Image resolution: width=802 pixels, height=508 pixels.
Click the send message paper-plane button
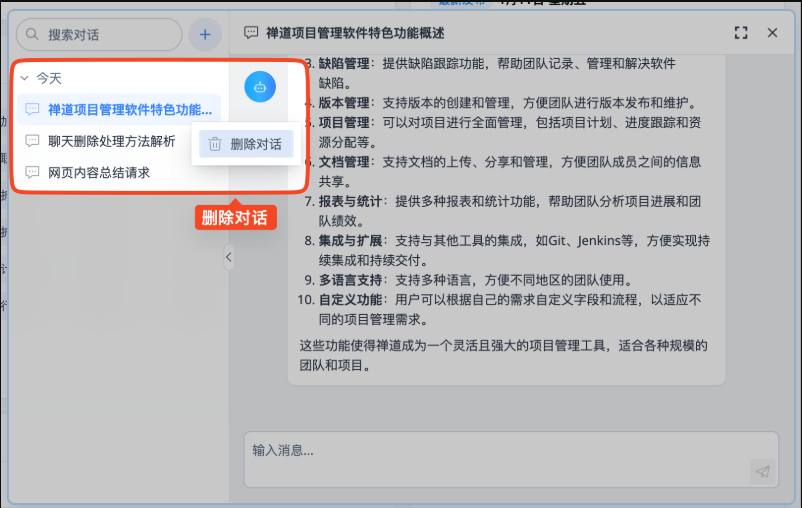tap(763, 472)
